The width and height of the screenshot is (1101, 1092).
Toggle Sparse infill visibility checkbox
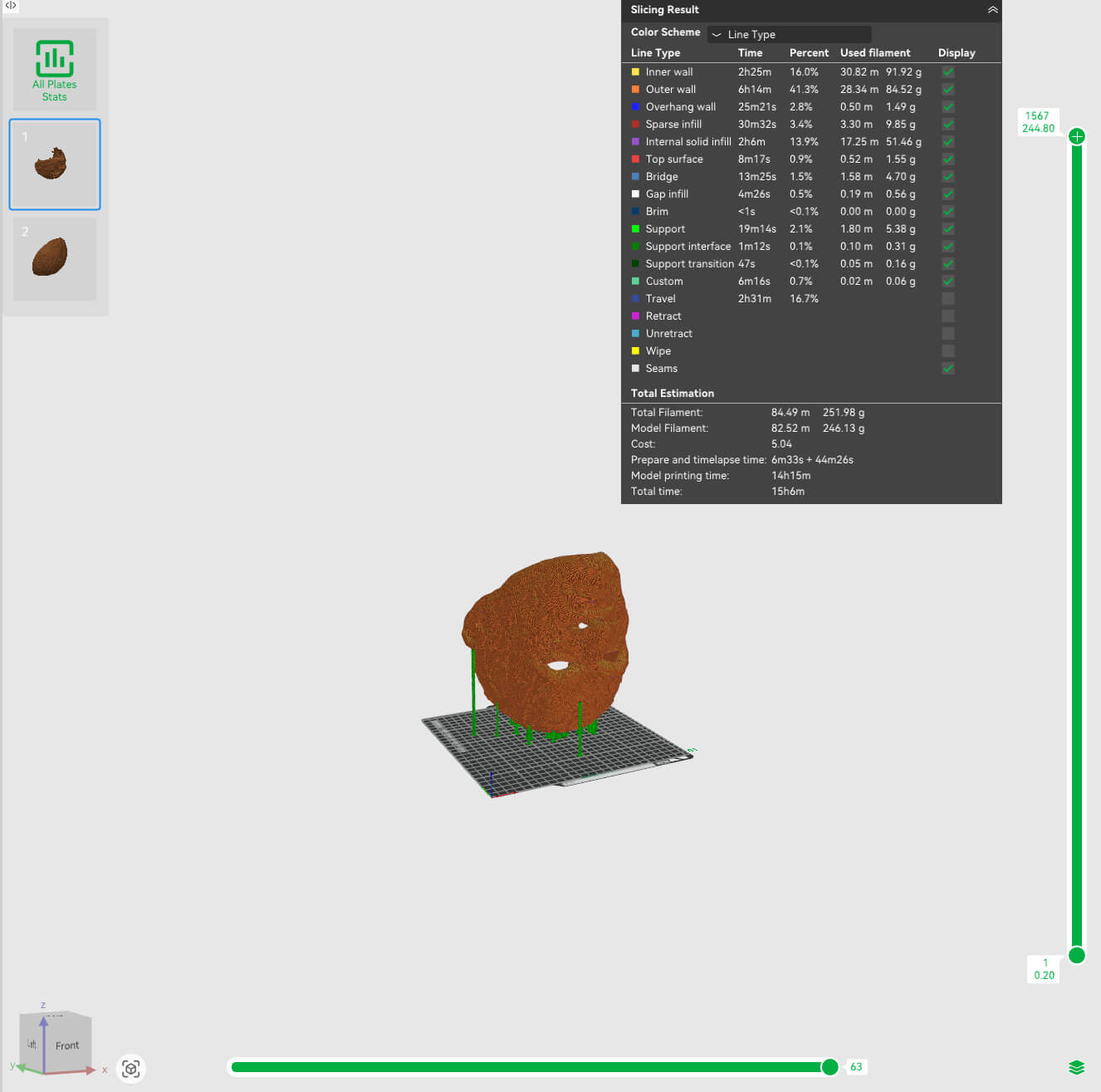tap(948, 125)
